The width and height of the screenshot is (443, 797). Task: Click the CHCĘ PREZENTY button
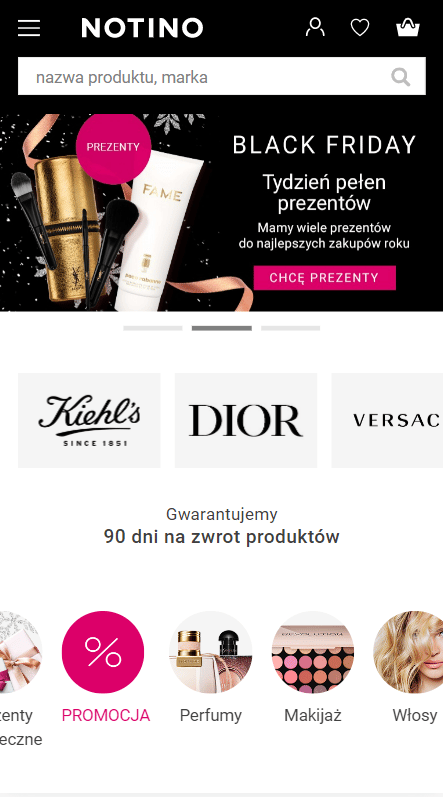pos(325,278)
